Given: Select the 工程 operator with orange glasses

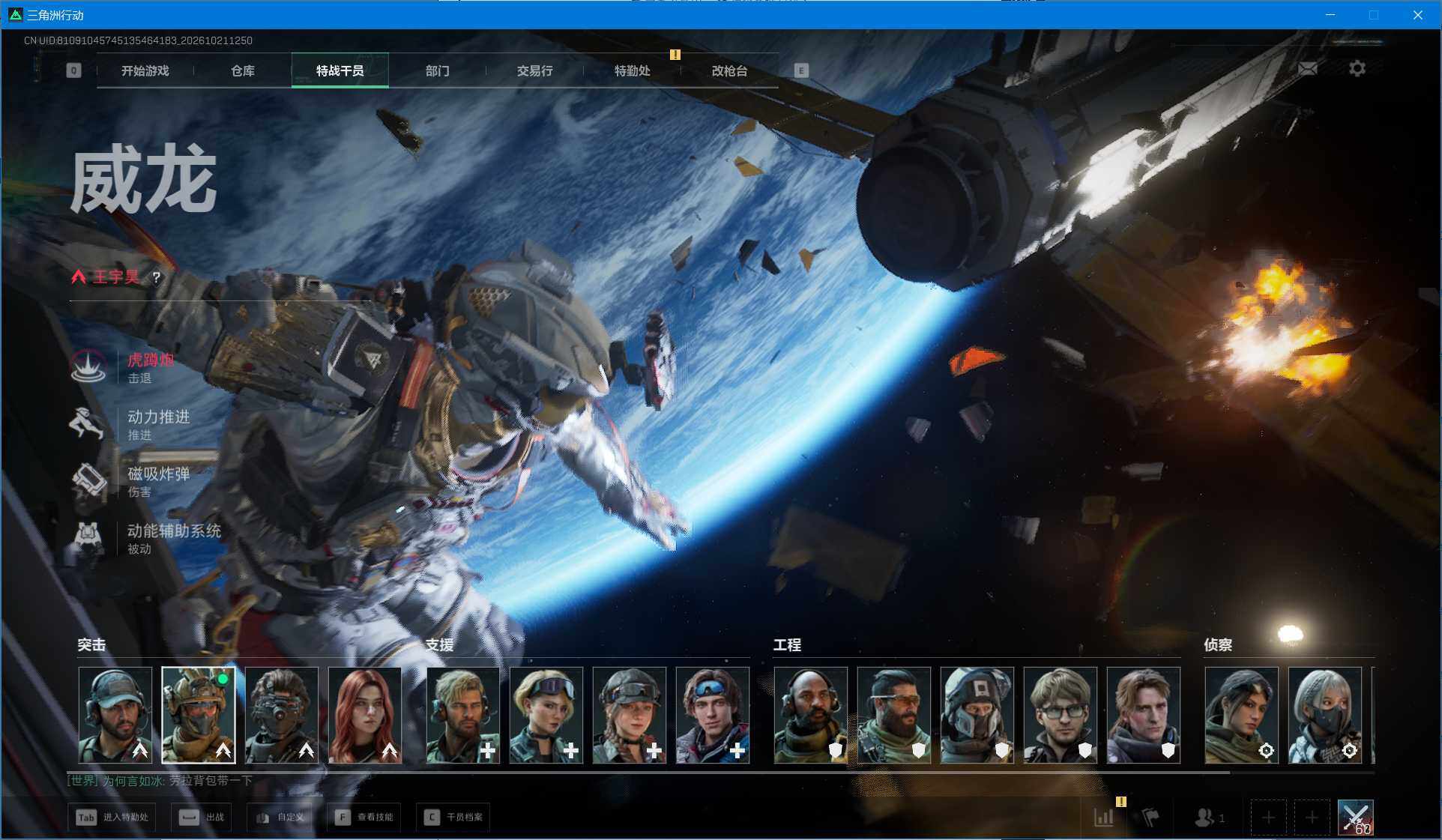Looking at the screenshot, I should coord(894,716).
